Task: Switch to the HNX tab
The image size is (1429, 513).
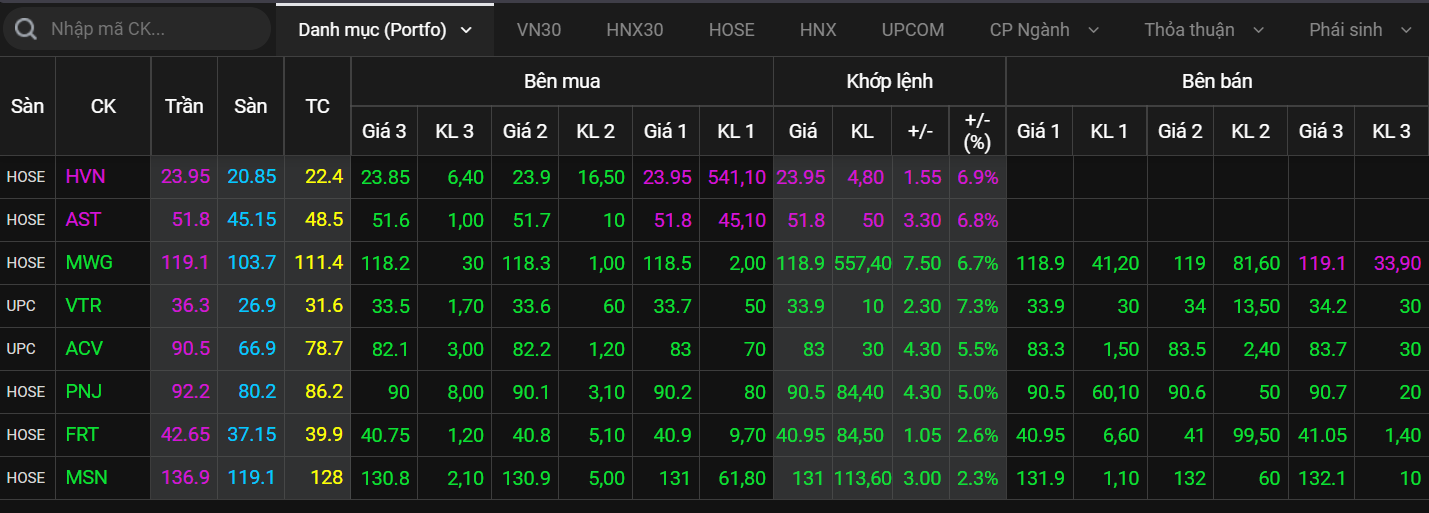Action: [x=818, y=30]
